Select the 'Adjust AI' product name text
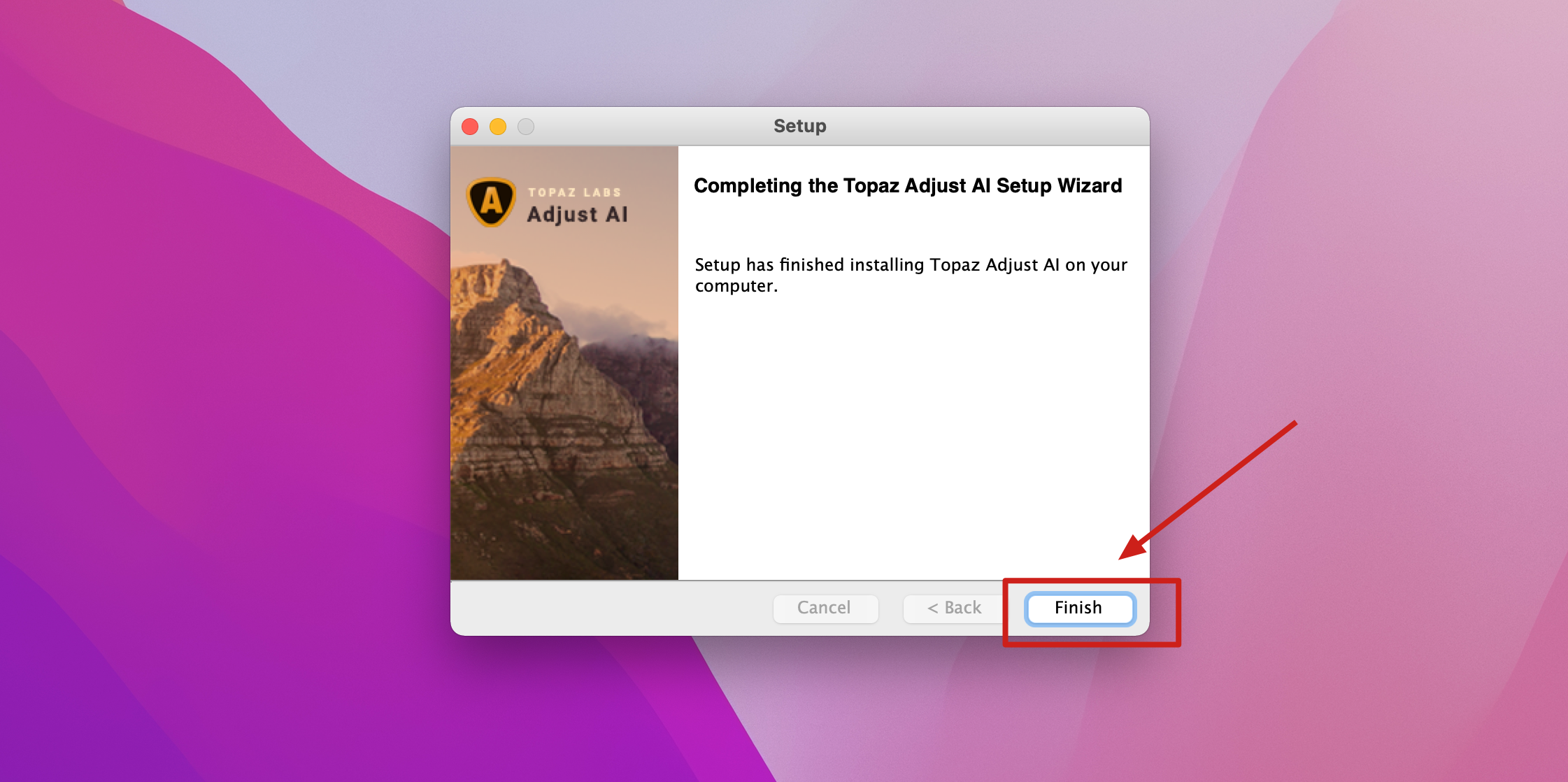The image size is (1568, 782). click(x=578, y=214)
